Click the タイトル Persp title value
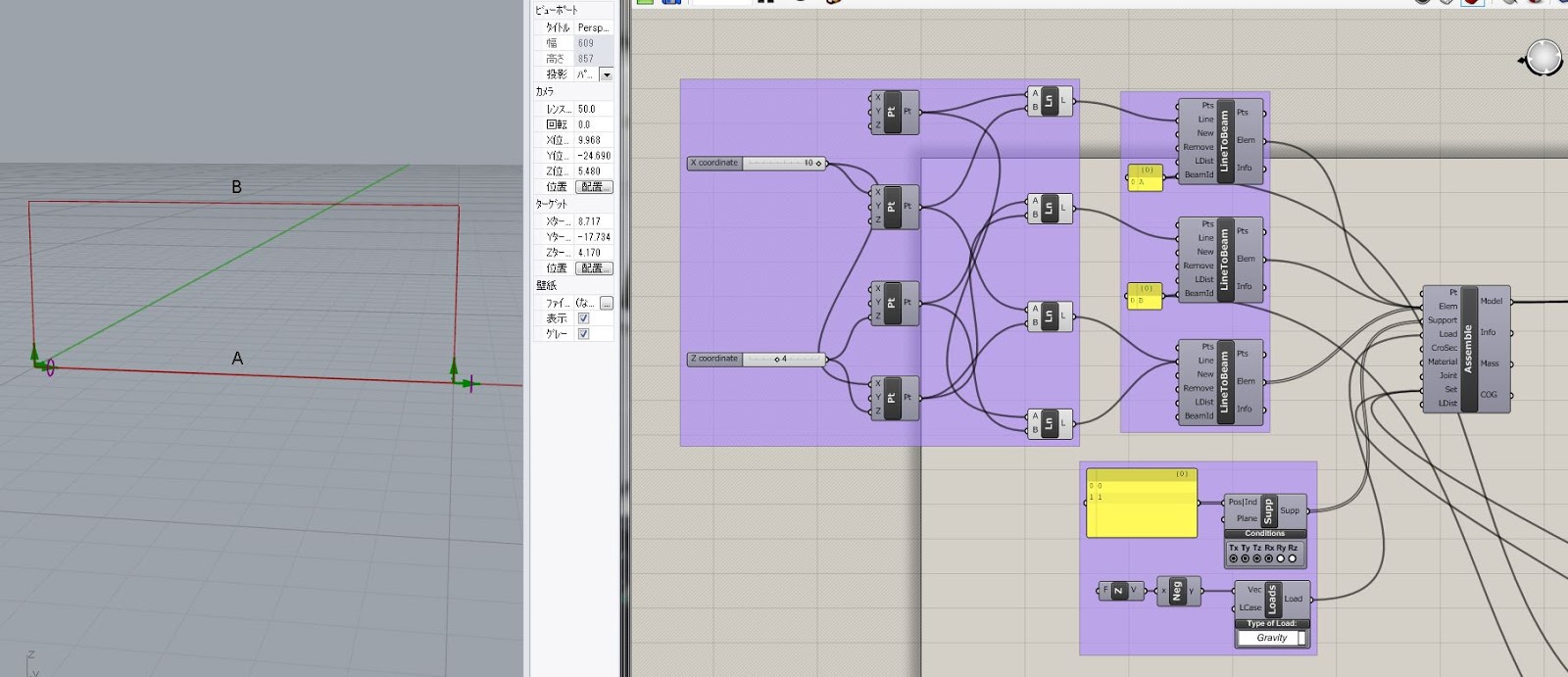Screen dimensions: 1568x677 594,27
